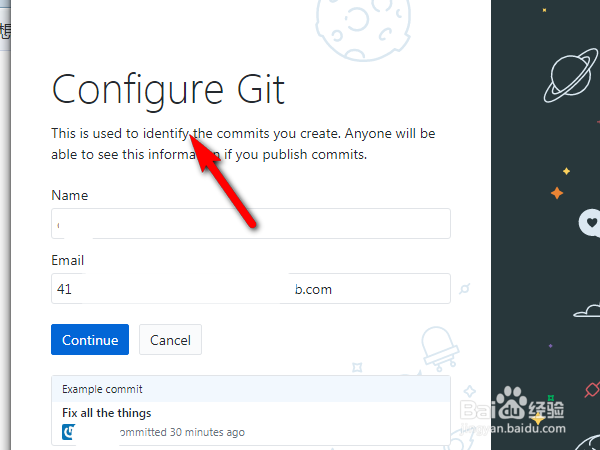Screen dimensions: 600x450
Task: Click the 'Email' field label
Action: coord(68,260)
